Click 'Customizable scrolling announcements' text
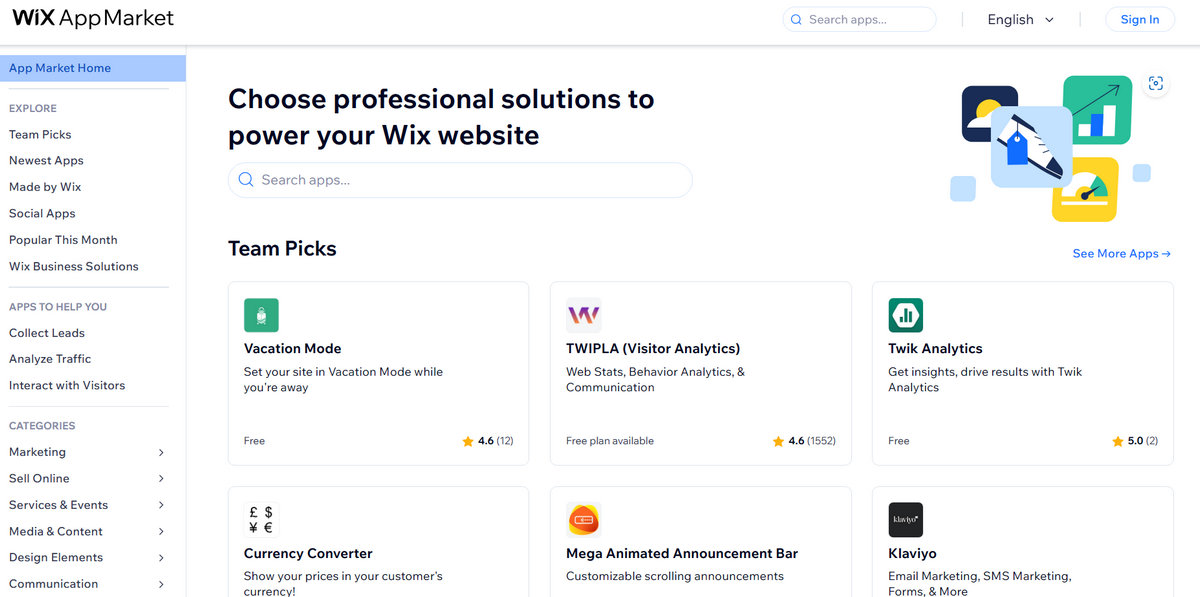This screenshot has width=1200, height=597. [675, 576]
